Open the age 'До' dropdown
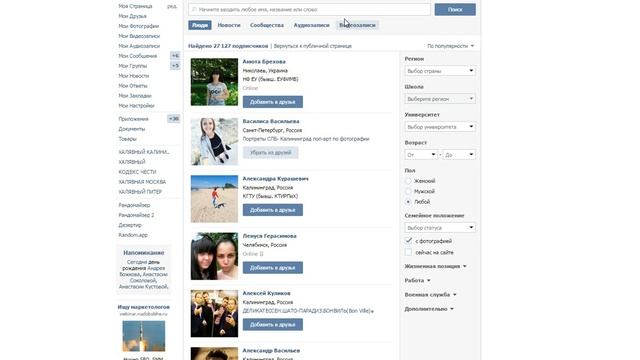The image size is (640, 360). (x=459, y=155)
